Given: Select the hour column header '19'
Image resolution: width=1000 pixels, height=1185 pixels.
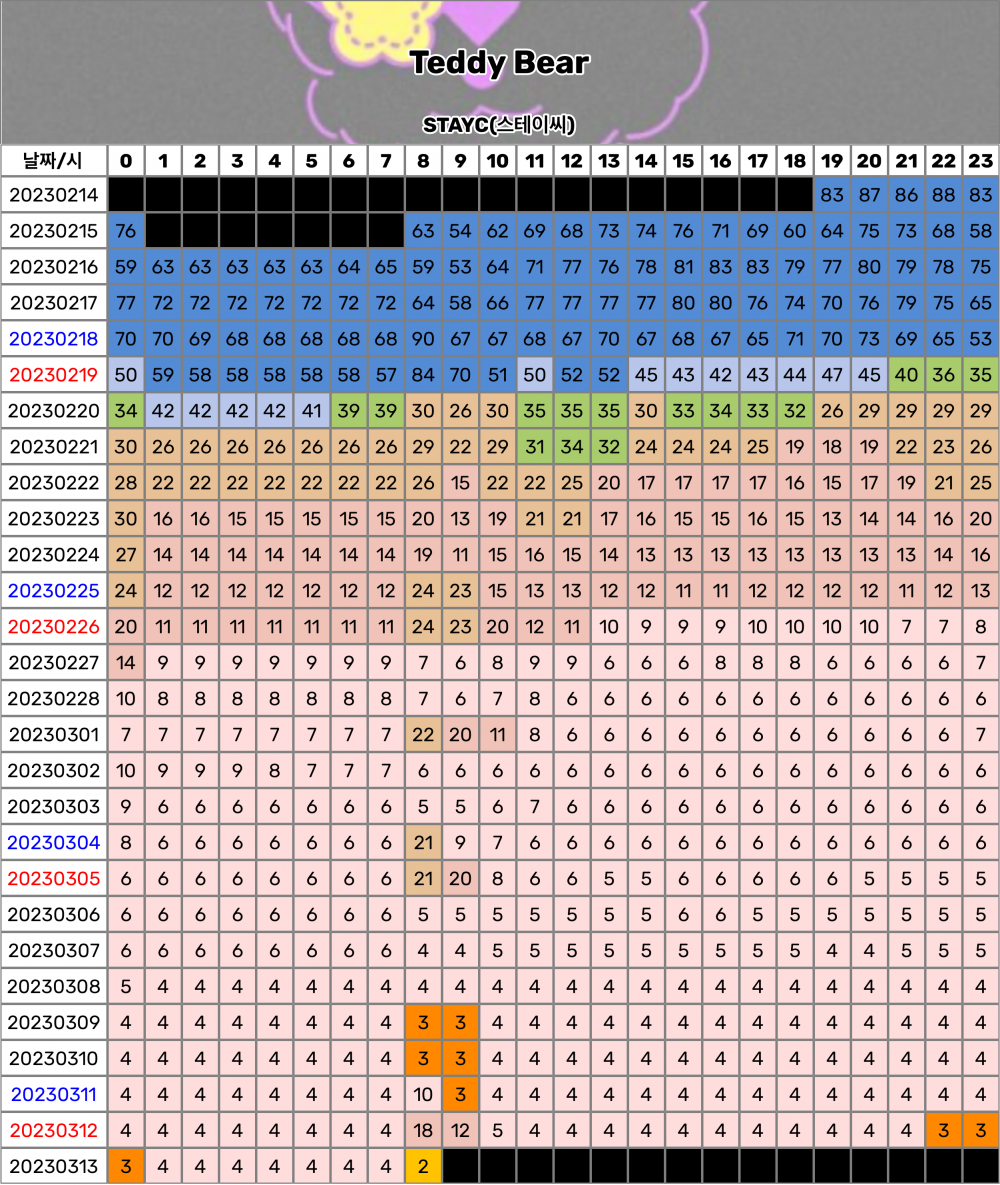Looking at the screenshot, I should [x=832, y=161].
